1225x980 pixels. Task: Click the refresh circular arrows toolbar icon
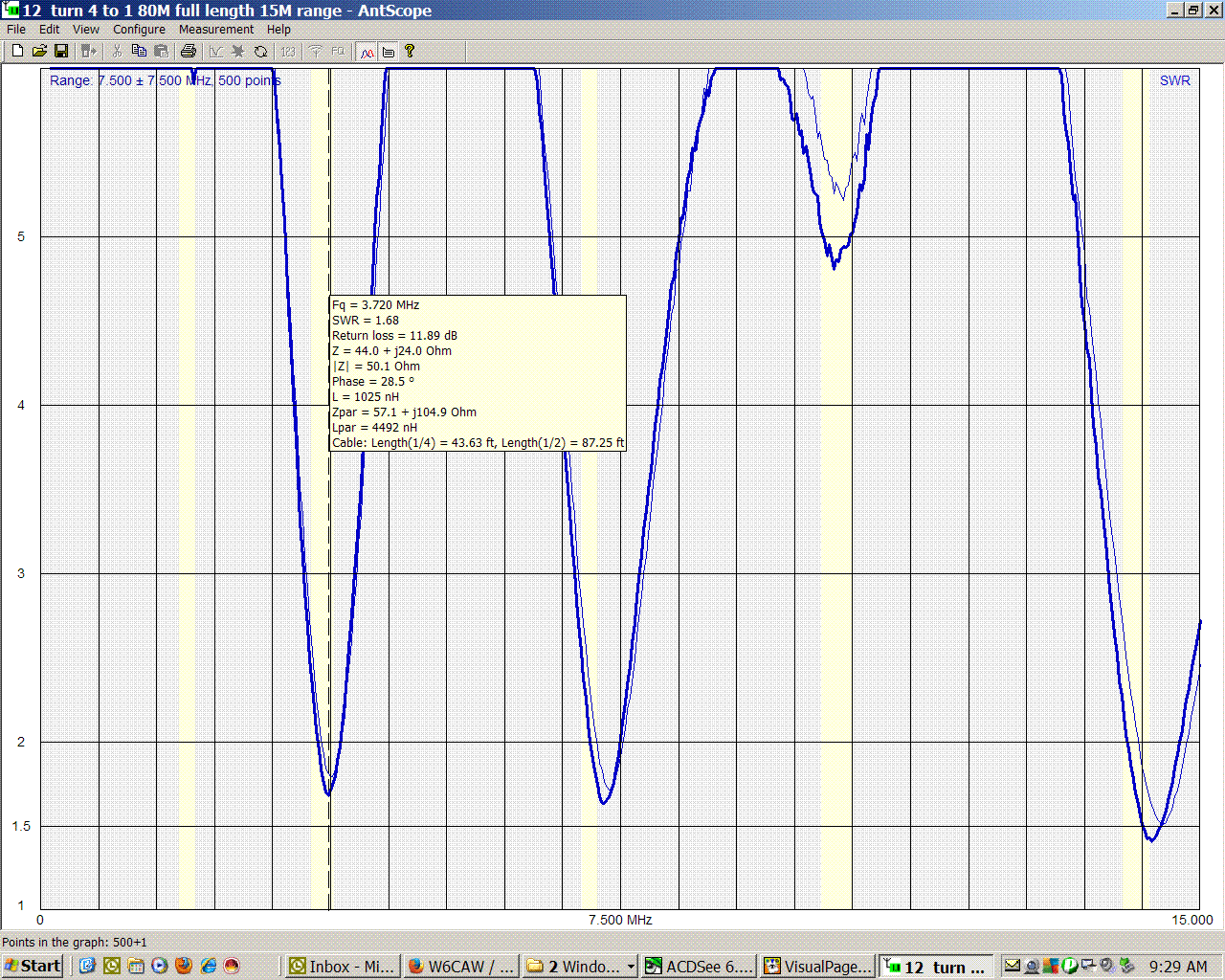coord(260,51)
